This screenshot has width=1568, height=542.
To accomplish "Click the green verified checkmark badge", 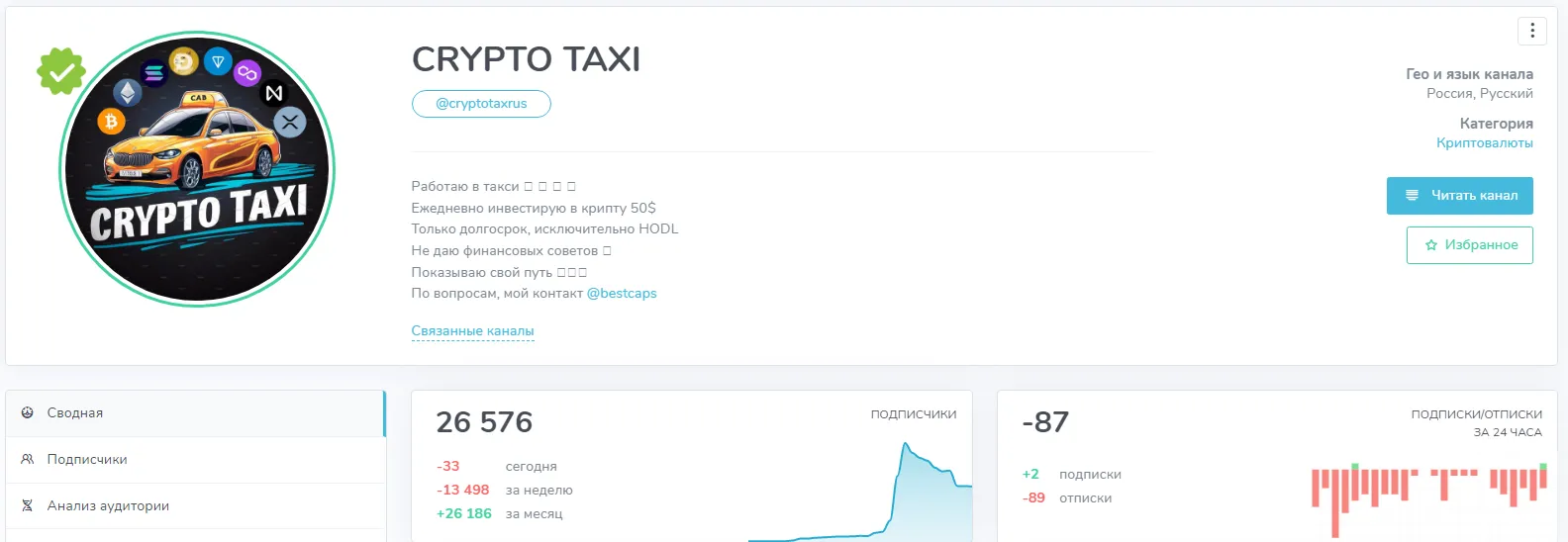I will pos(61,71).
